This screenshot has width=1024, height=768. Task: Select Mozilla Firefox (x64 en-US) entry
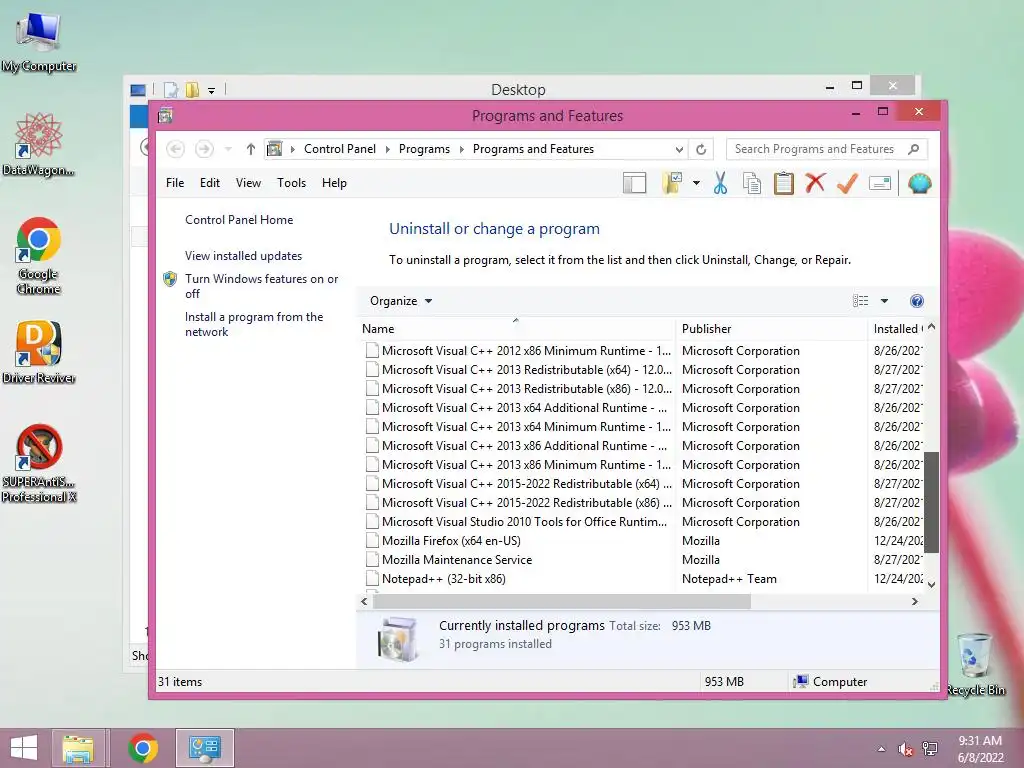pyautogui.click(x=451, y=541)
